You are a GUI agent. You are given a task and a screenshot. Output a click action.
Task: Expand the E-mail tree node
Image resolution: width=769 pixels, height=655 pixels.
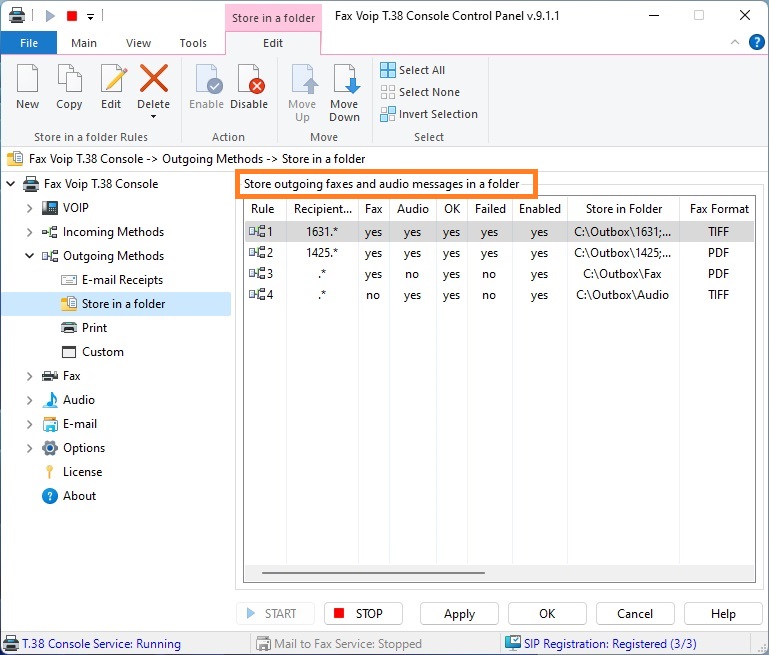29,424
